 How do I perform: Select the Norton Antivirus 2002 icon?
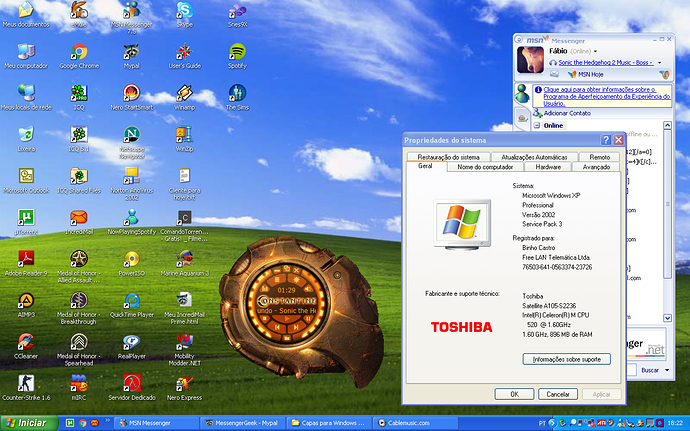[132, 184]
